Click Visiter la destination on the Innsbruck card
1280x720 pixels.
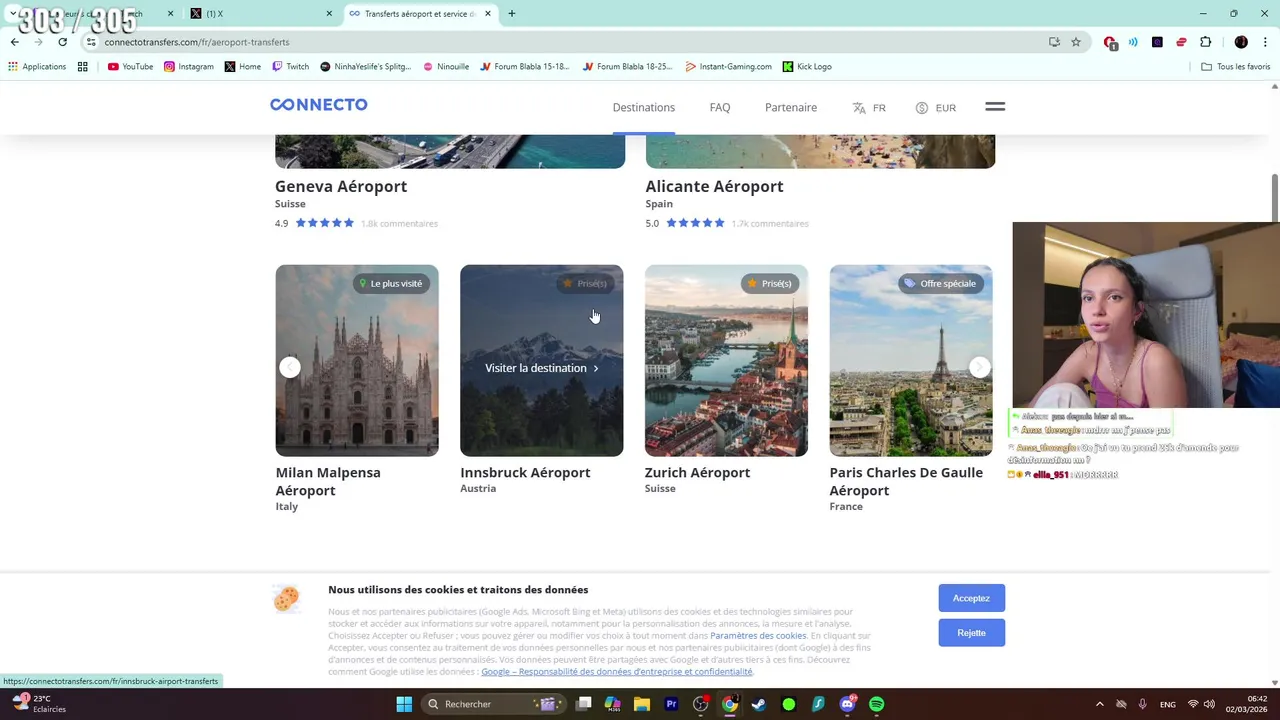coord(541,368)
